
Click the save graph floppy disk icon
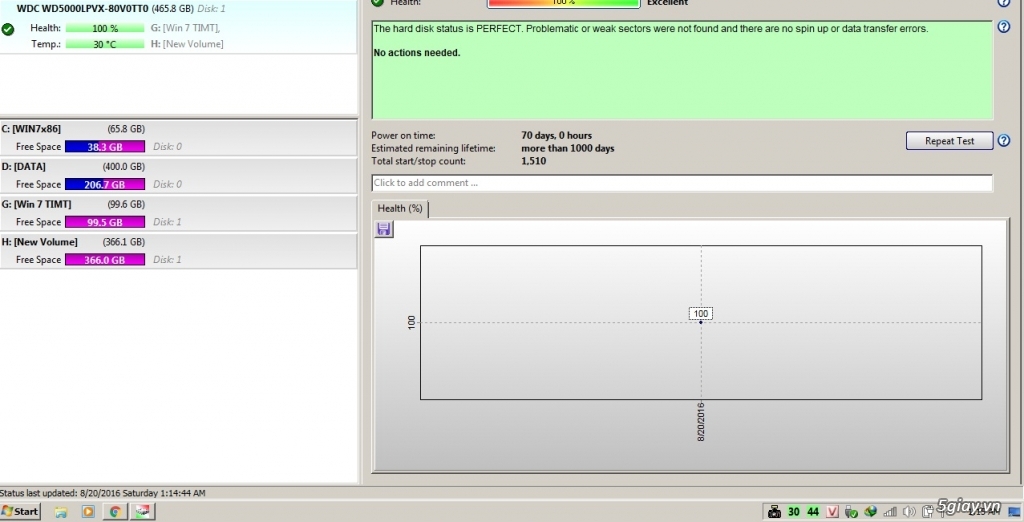tap(384, 230)
